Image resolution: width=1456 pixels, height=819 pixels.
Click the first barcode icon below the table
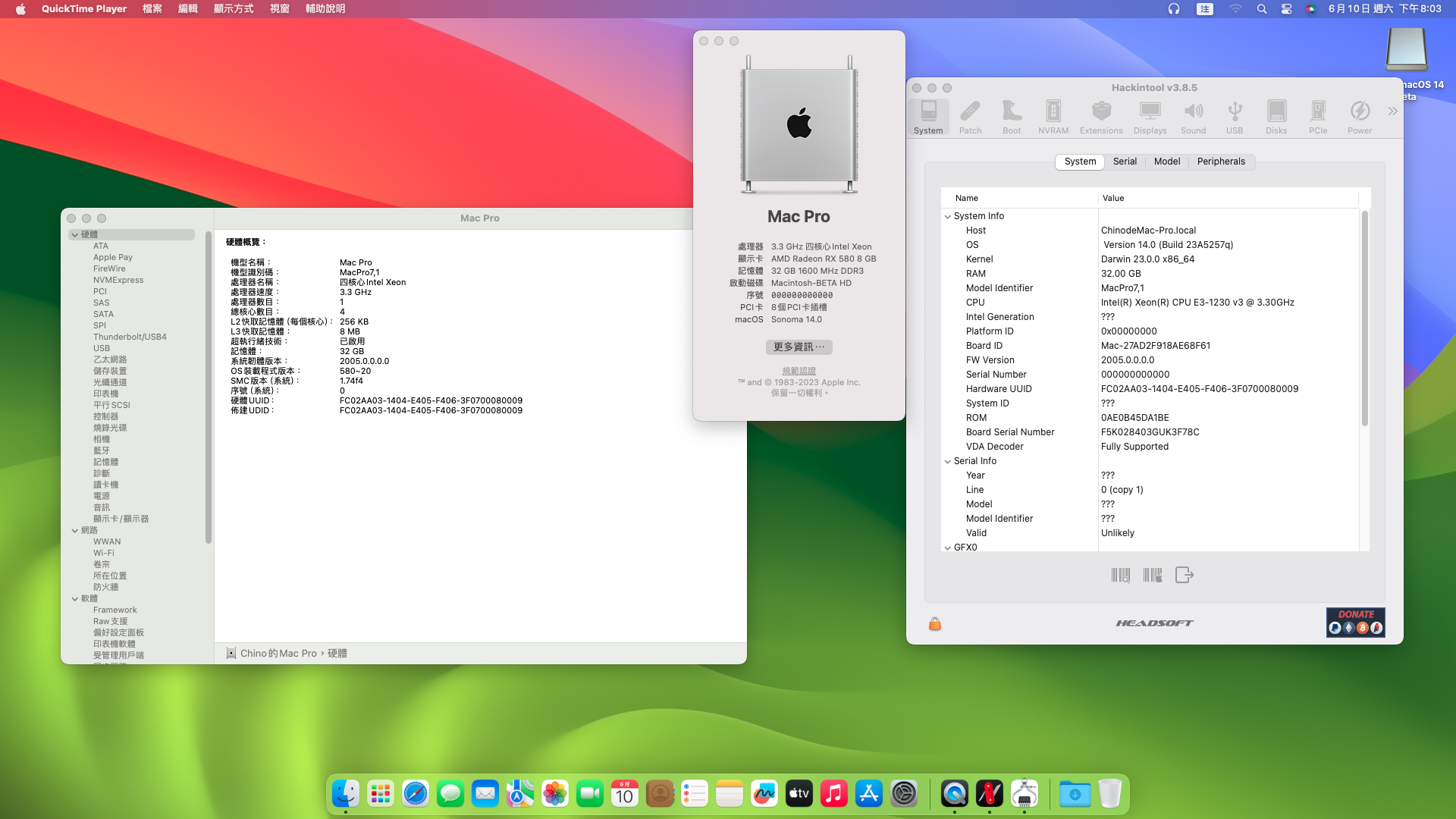tap(1121, 575)
